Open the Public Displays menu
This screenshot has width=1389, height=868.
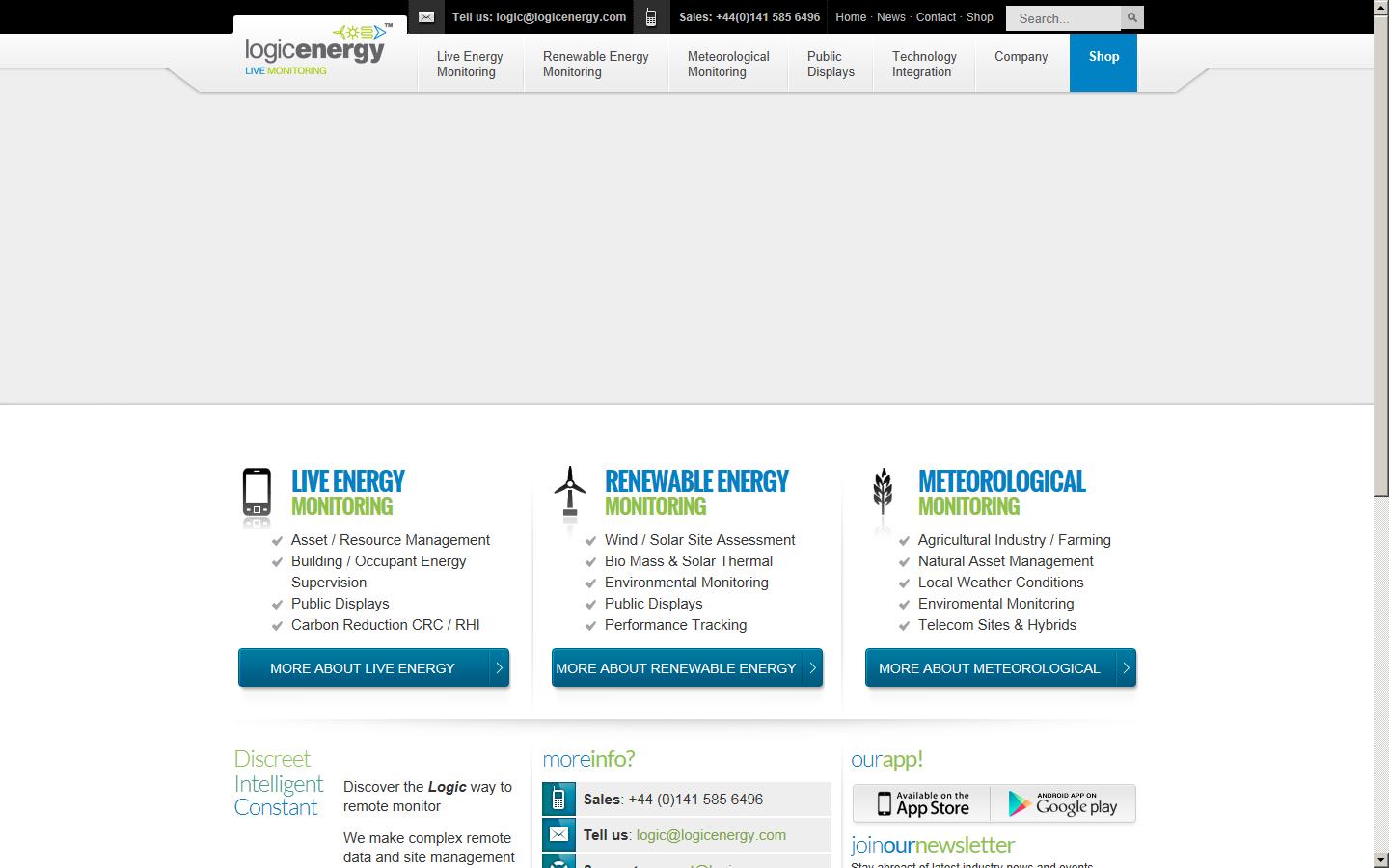tap(829, 64)
